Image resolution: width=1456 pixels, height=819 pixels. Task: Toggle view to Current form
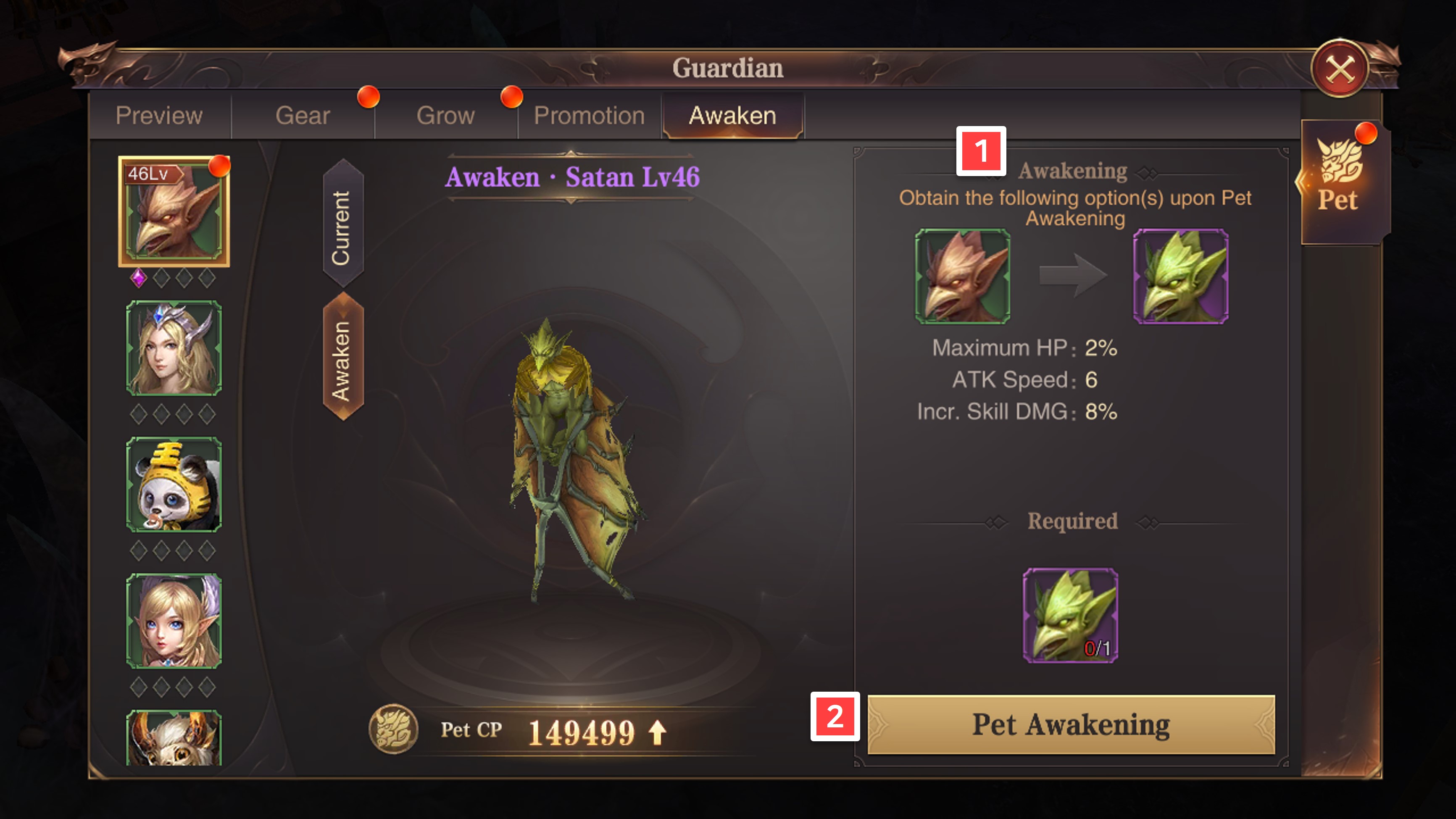tap(342, 224)
